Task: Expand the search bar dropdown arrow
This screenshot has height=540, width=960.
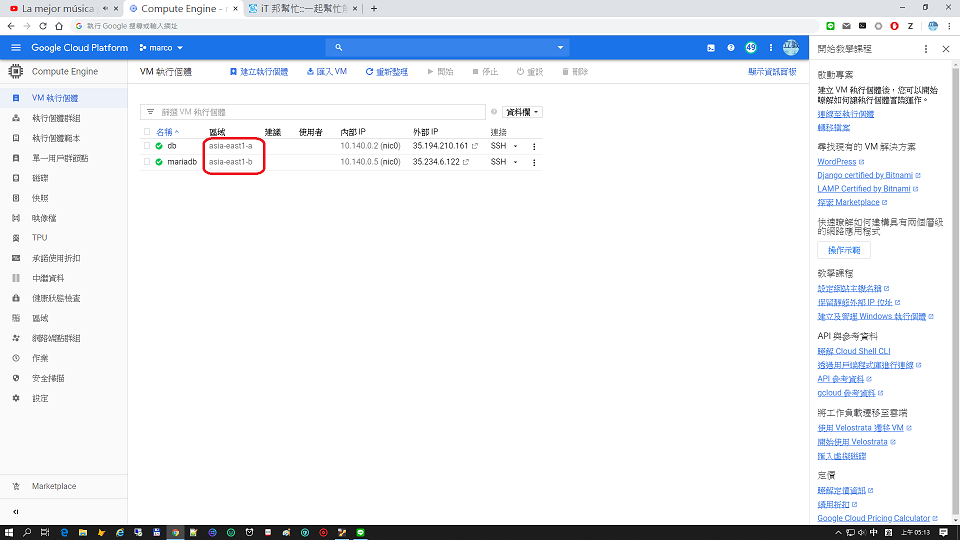Action: 560,48
